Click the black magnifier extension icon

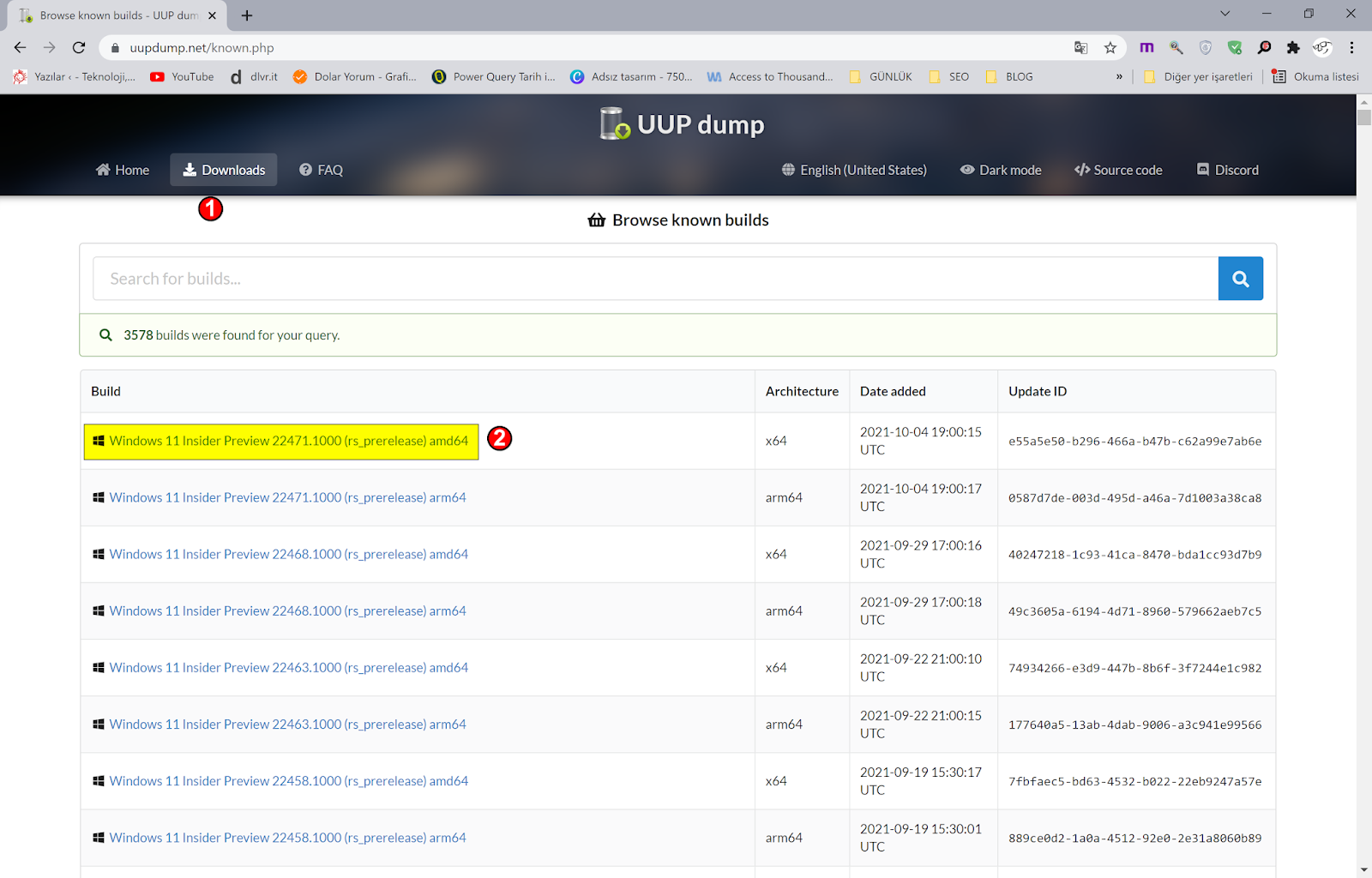pyautogui.click(x=1264, y=48)
